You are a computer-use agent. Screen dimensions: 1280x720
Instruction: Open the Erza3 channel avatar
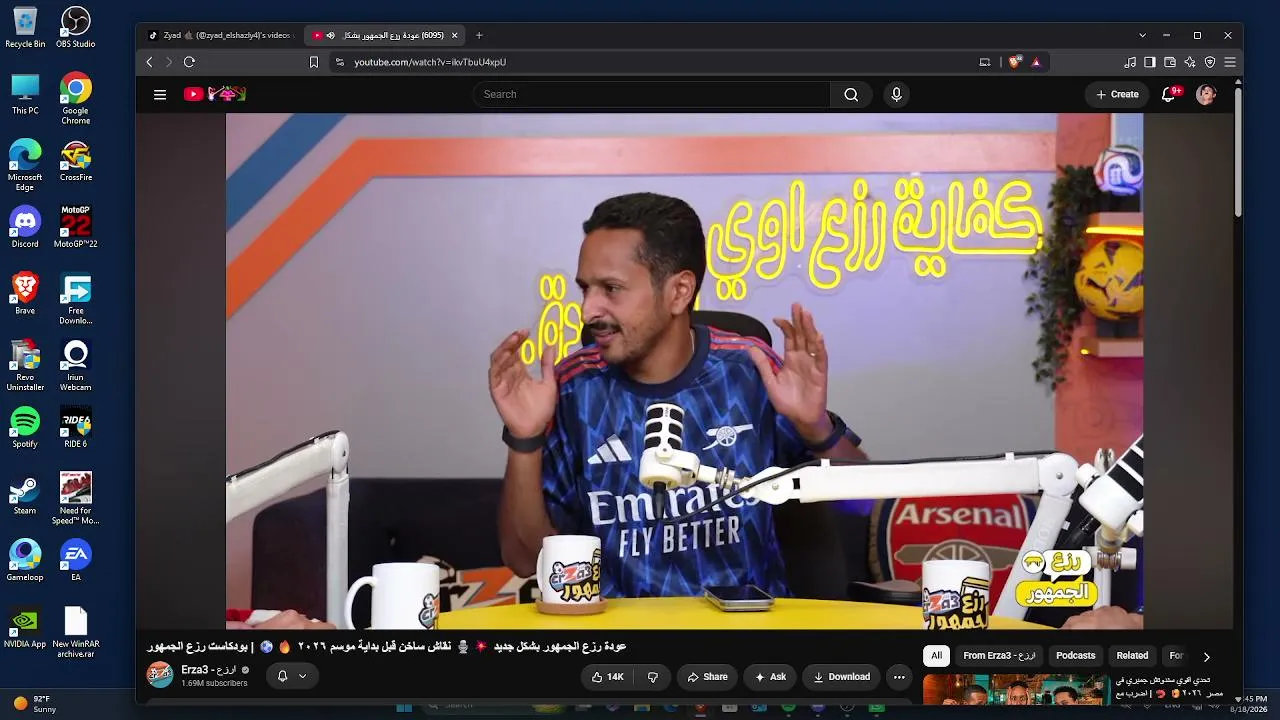coord(160,675)
